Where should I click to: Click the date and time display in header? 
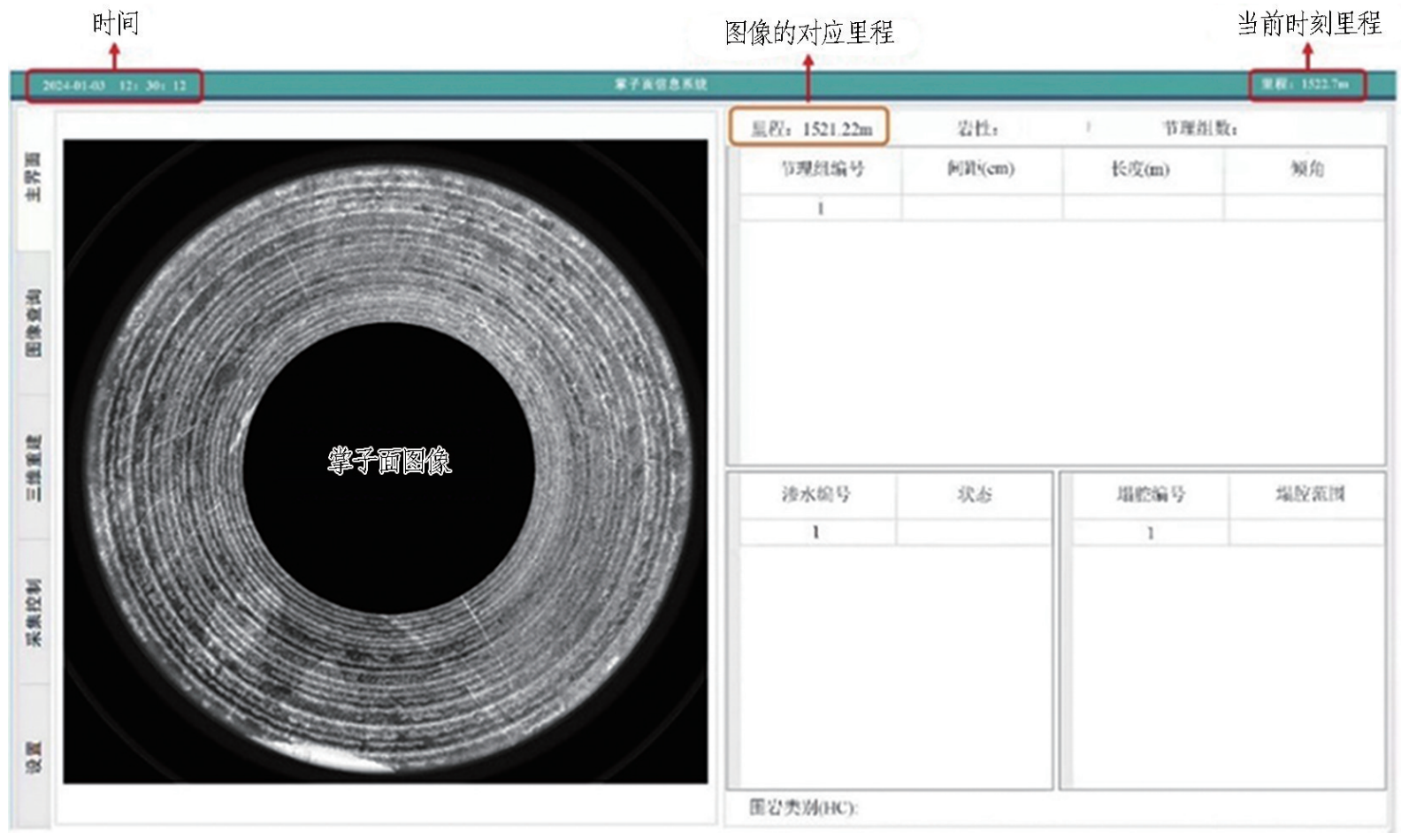click(114, 86)
